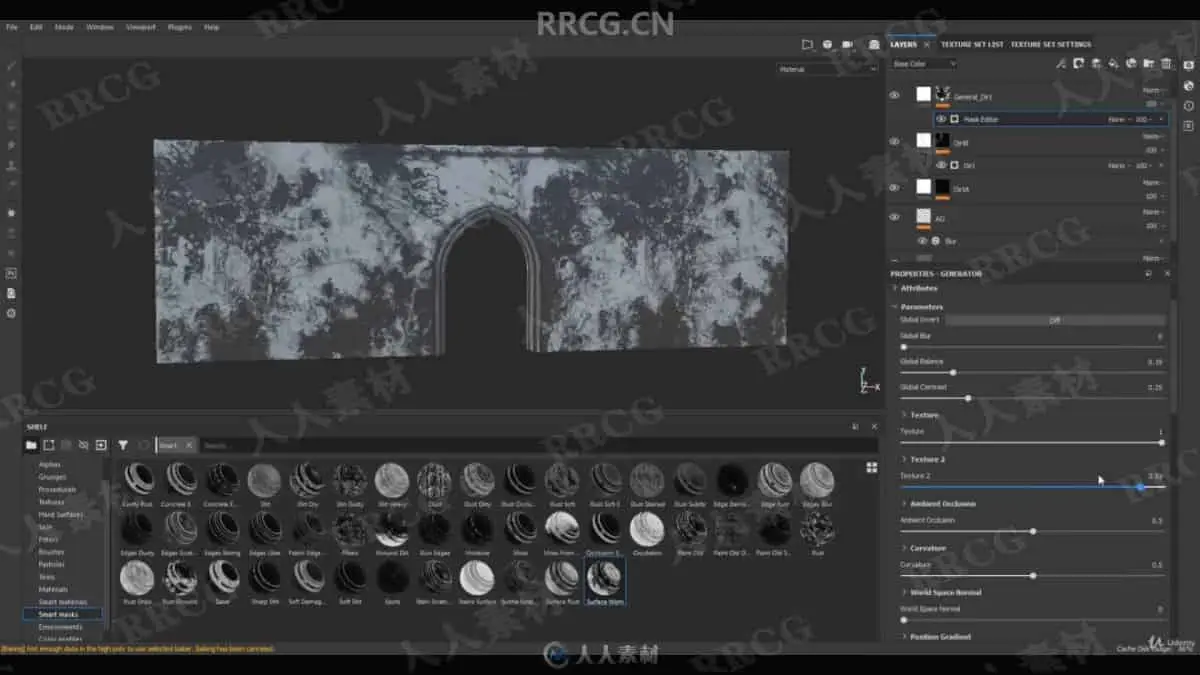Select the Surface Worn smart mask thumbnail
The image size is (1200, 675).
click(x=604, y=578)
